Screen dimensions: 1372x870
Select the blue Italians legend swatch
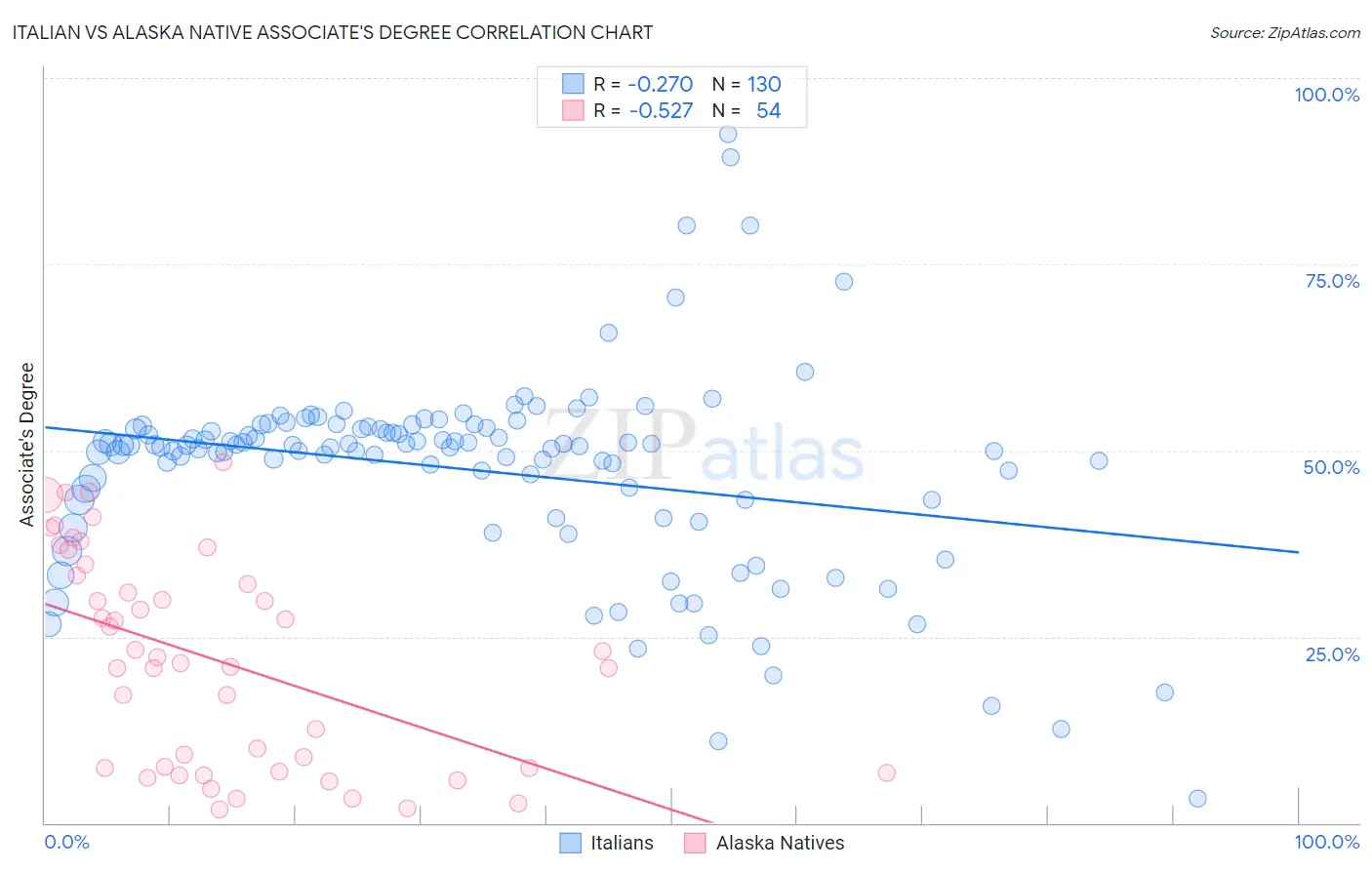(x=571, y=843)
